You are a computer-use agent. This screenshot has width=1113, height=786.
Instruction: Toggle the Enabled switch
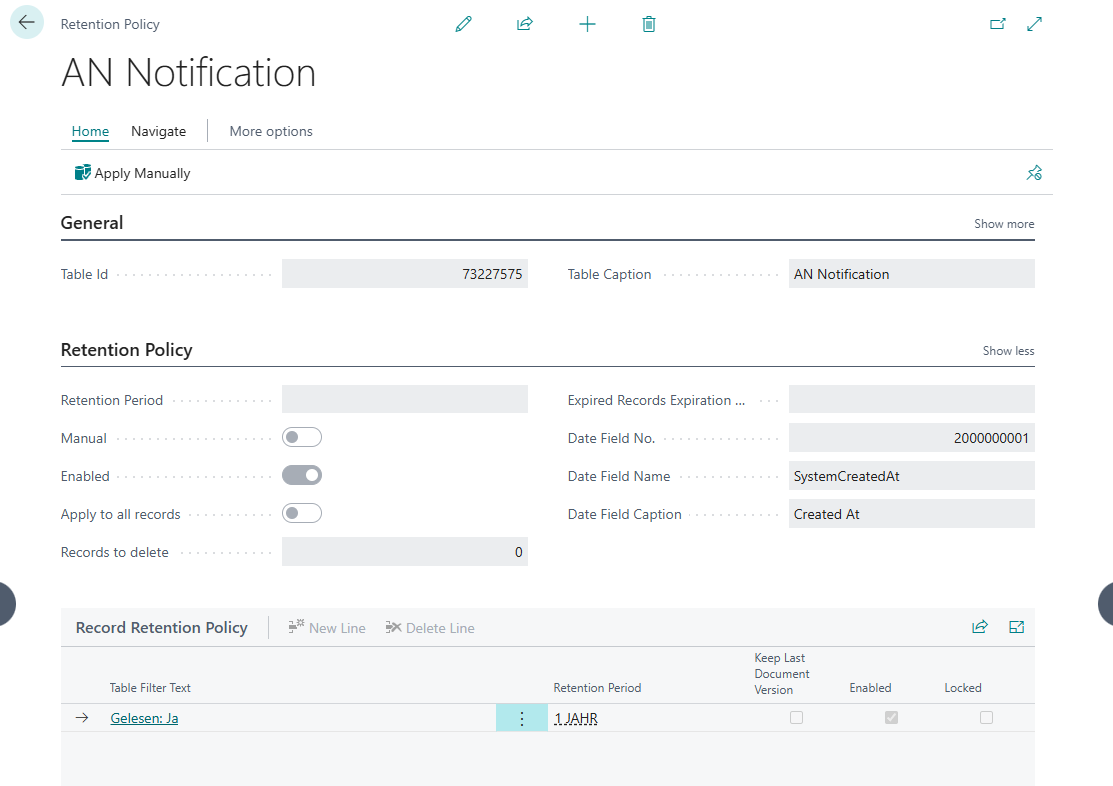pos(302,475)
